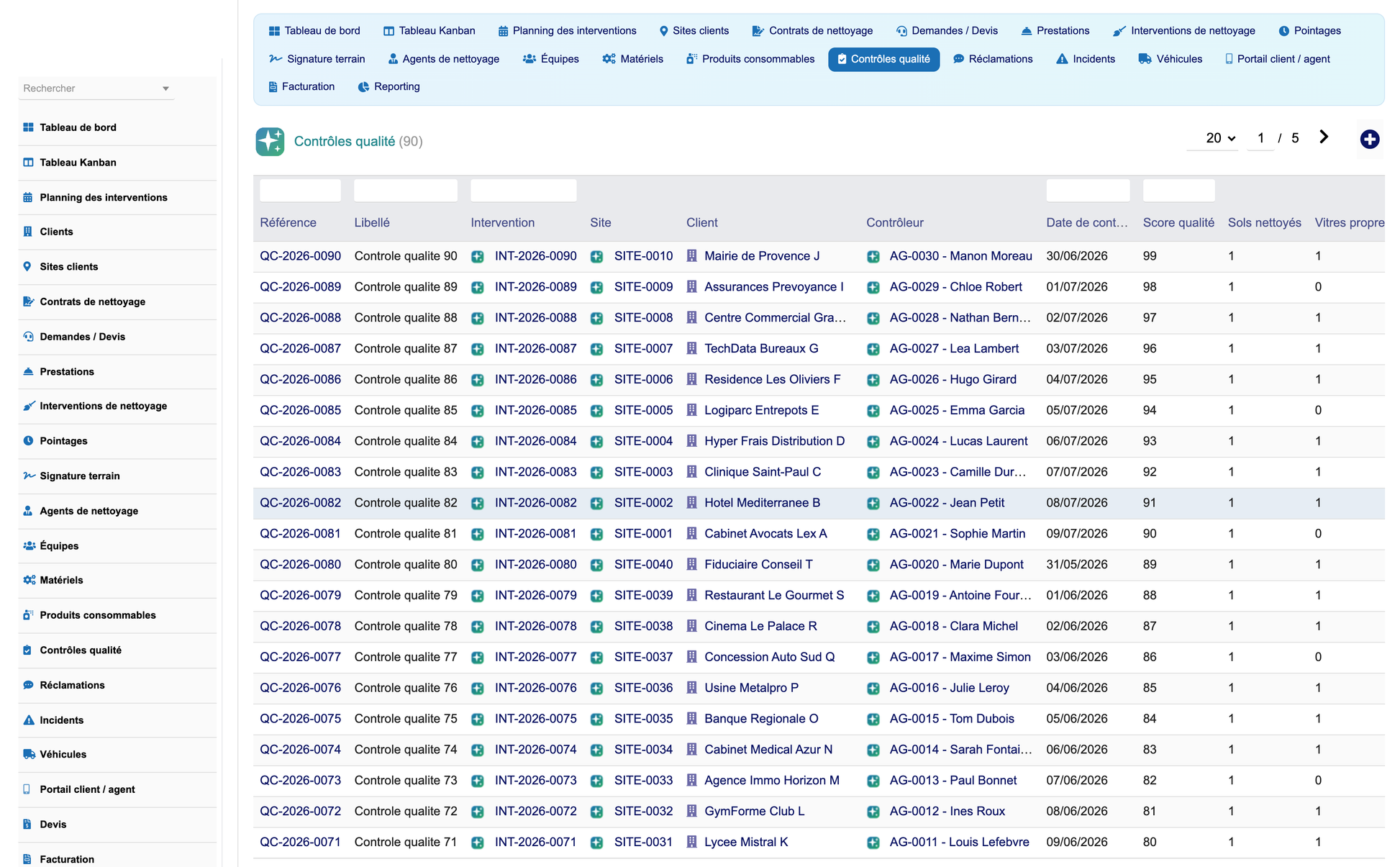The width and height of the screenshot is (1400, 867).
Task: Click Incidents sidebar warning icon
Action: [x=29, y=720]
